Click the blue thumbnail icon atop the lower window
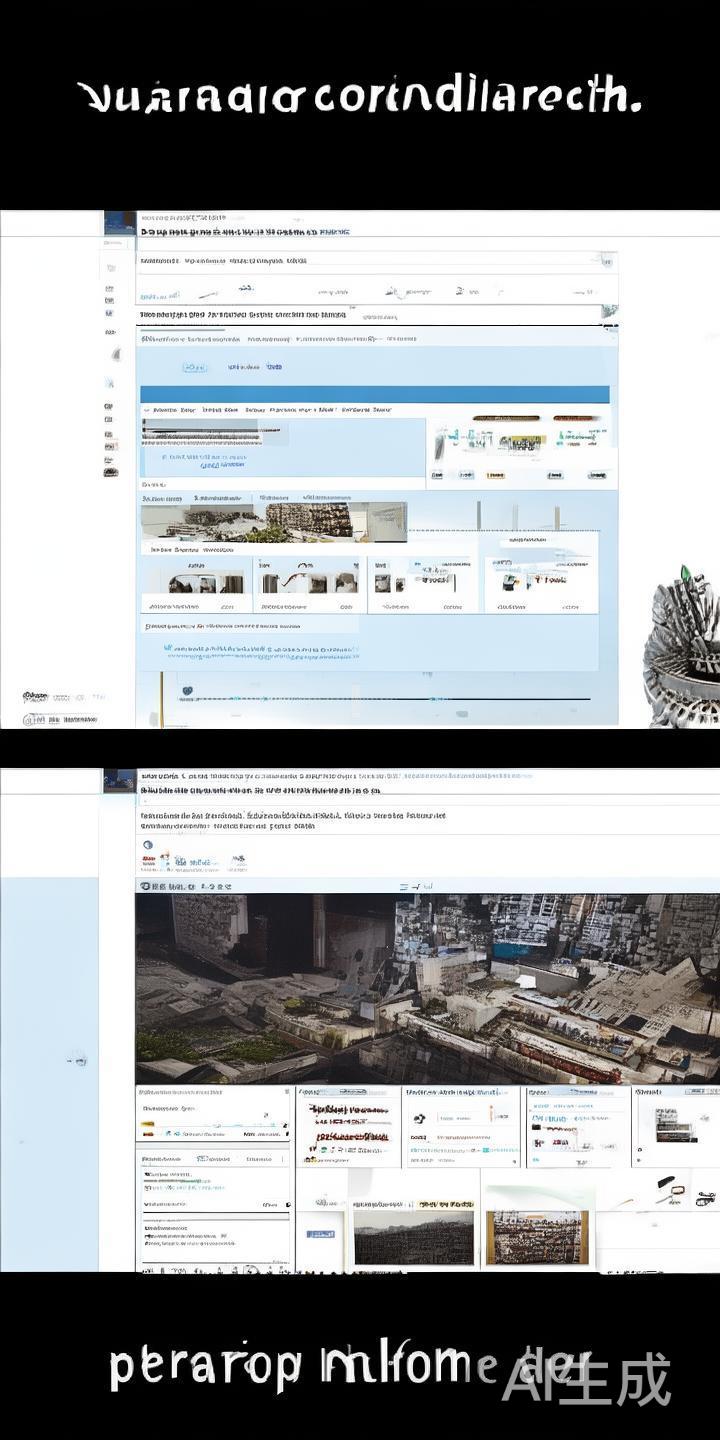This screenshot has height=1440, width=720. [120, 780]
